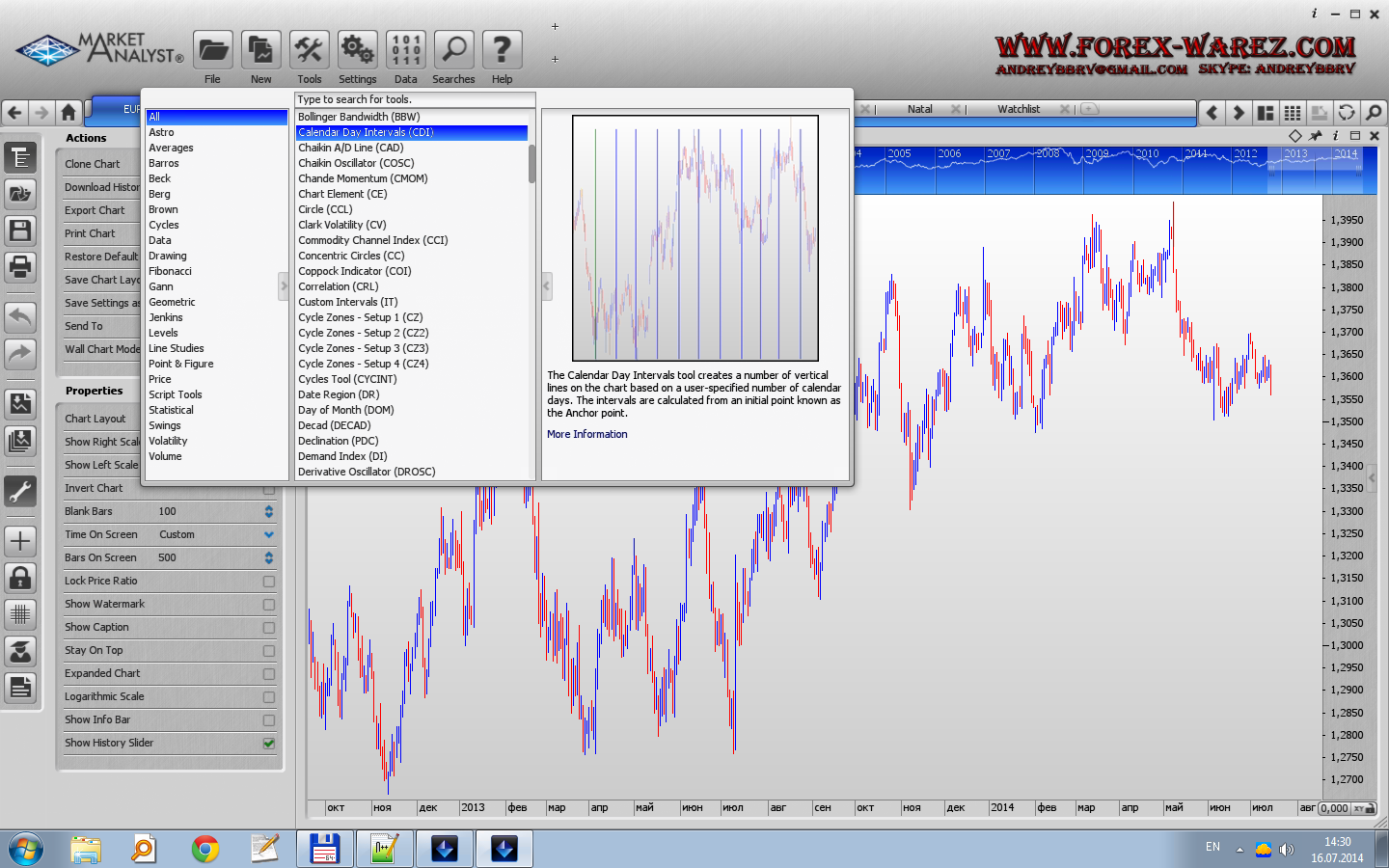Click the Searches magnifier icon
1389x868 pixels.
tap(453, 50)
